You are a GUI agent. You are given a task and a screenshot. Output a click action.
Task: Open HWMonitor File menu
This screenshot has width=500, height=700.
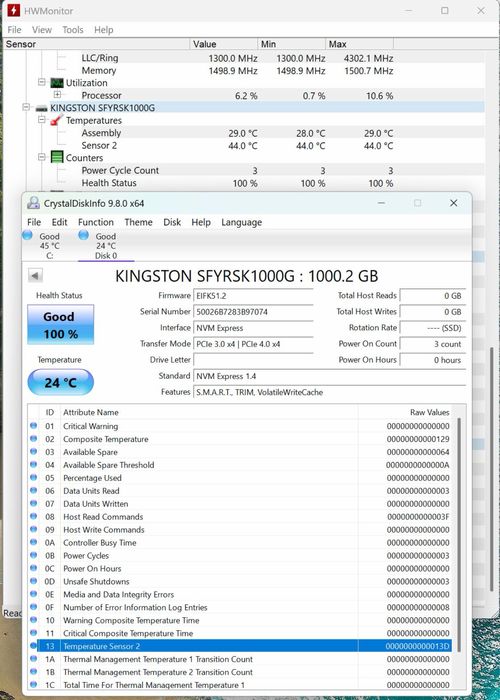coord(14,30)
